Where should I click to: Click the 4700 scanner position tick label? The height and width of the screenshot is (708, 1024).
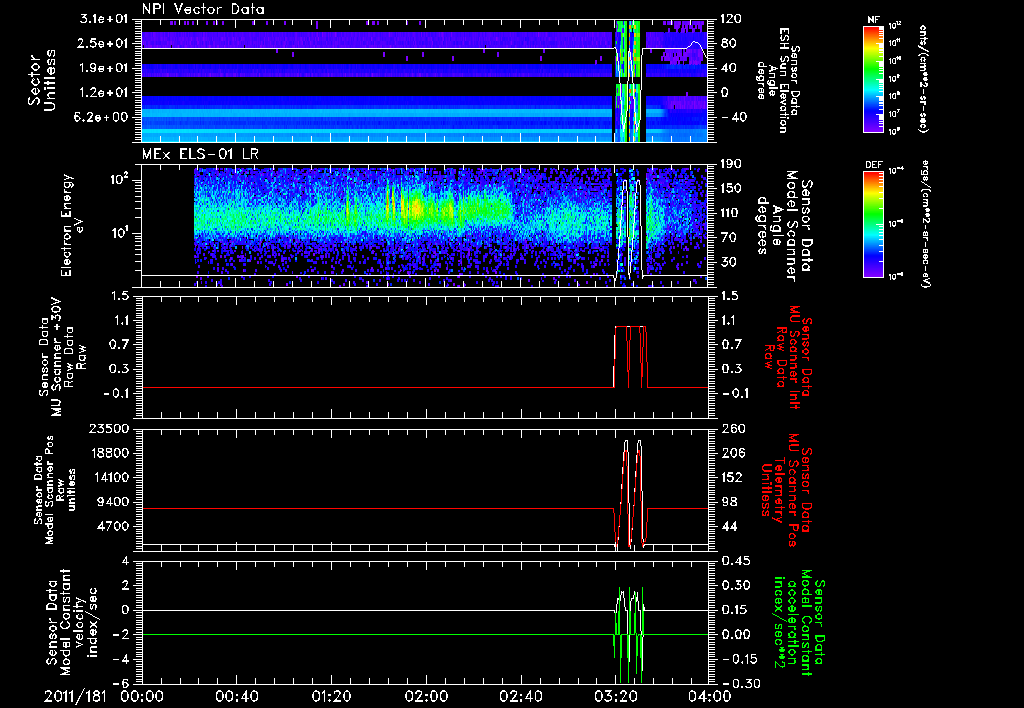click(x=112, y=526)
